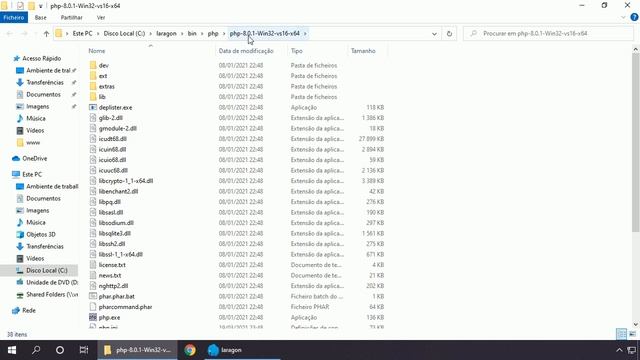Select the lib folder icon
Screen dimensions: 640x360
pos(93,97)
